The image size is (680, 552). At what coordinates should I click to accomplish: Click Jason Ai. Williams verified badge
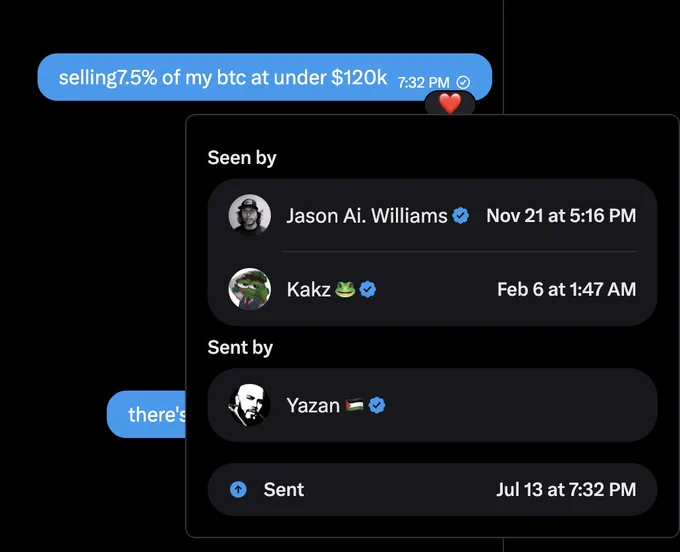(x=460, y=216)
